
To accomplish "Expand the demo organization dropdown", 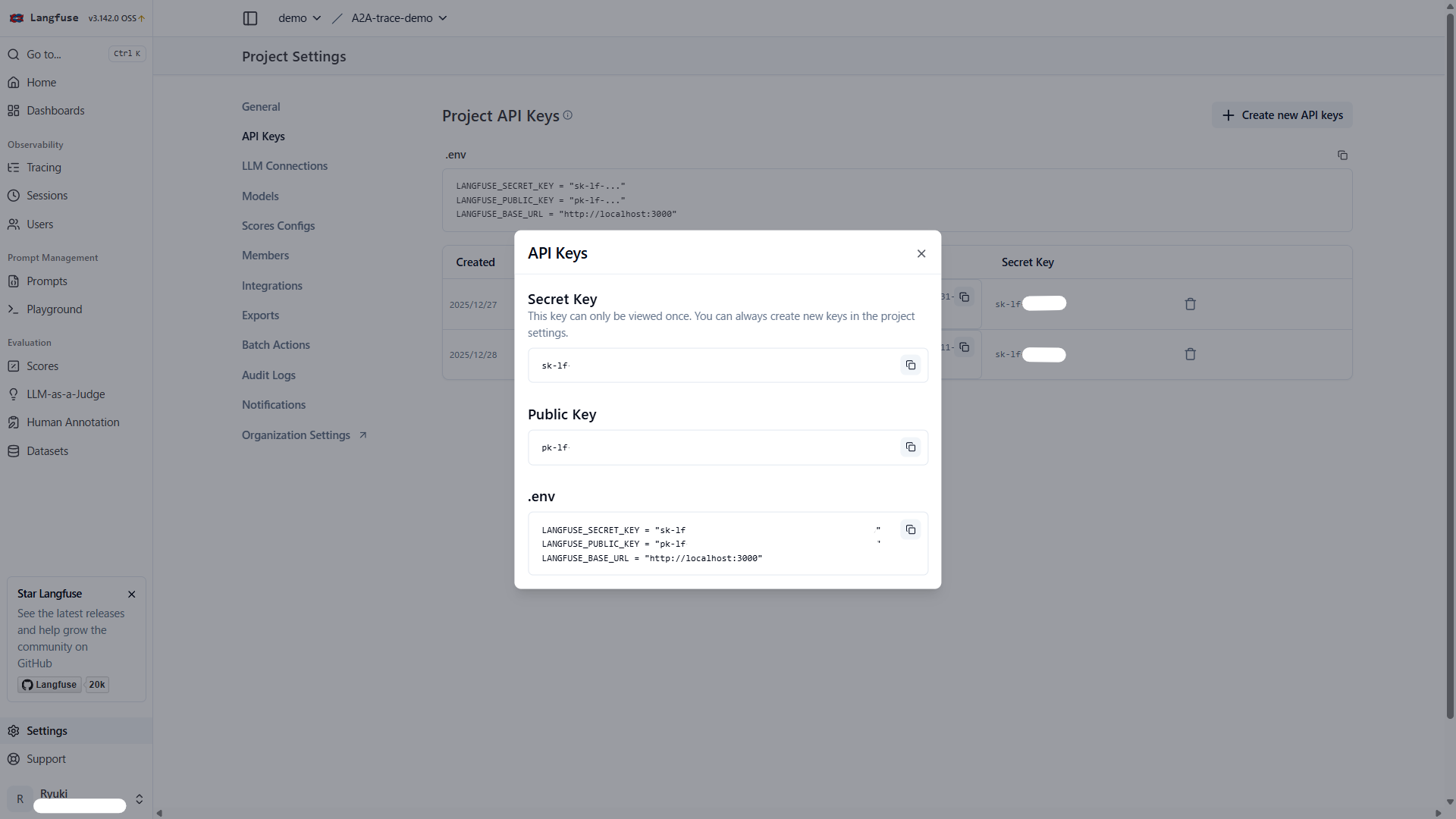I will click(300, 18).
